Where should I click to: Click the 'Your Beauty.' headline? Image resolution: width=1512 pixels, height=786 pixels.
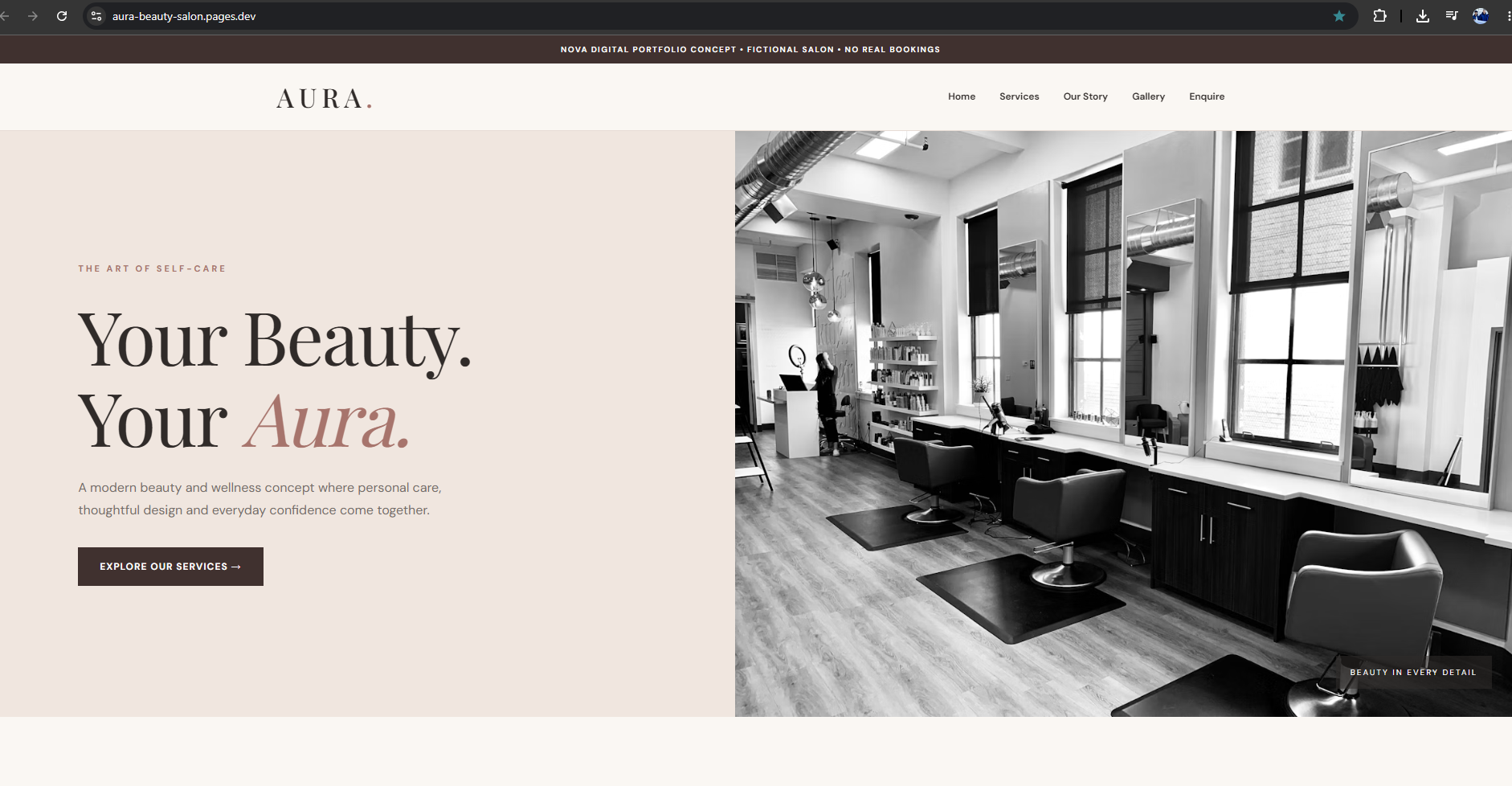point(275,342)
